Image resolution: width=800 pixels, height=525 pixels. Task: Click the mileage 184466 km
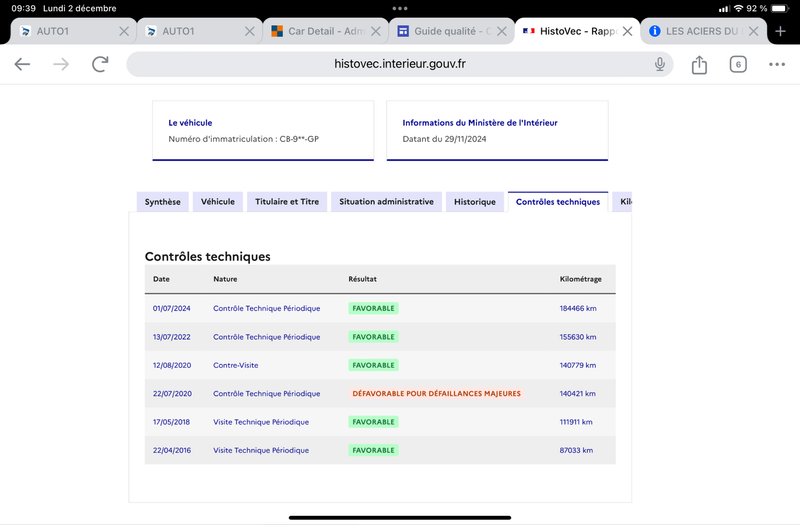[x=578, y=308]
